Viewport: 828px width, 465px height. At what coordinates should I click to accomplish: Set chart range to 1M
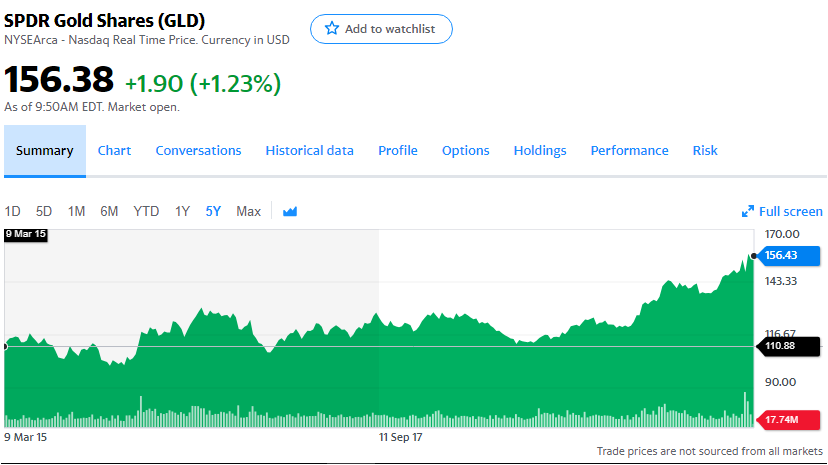tap(77, 212)
